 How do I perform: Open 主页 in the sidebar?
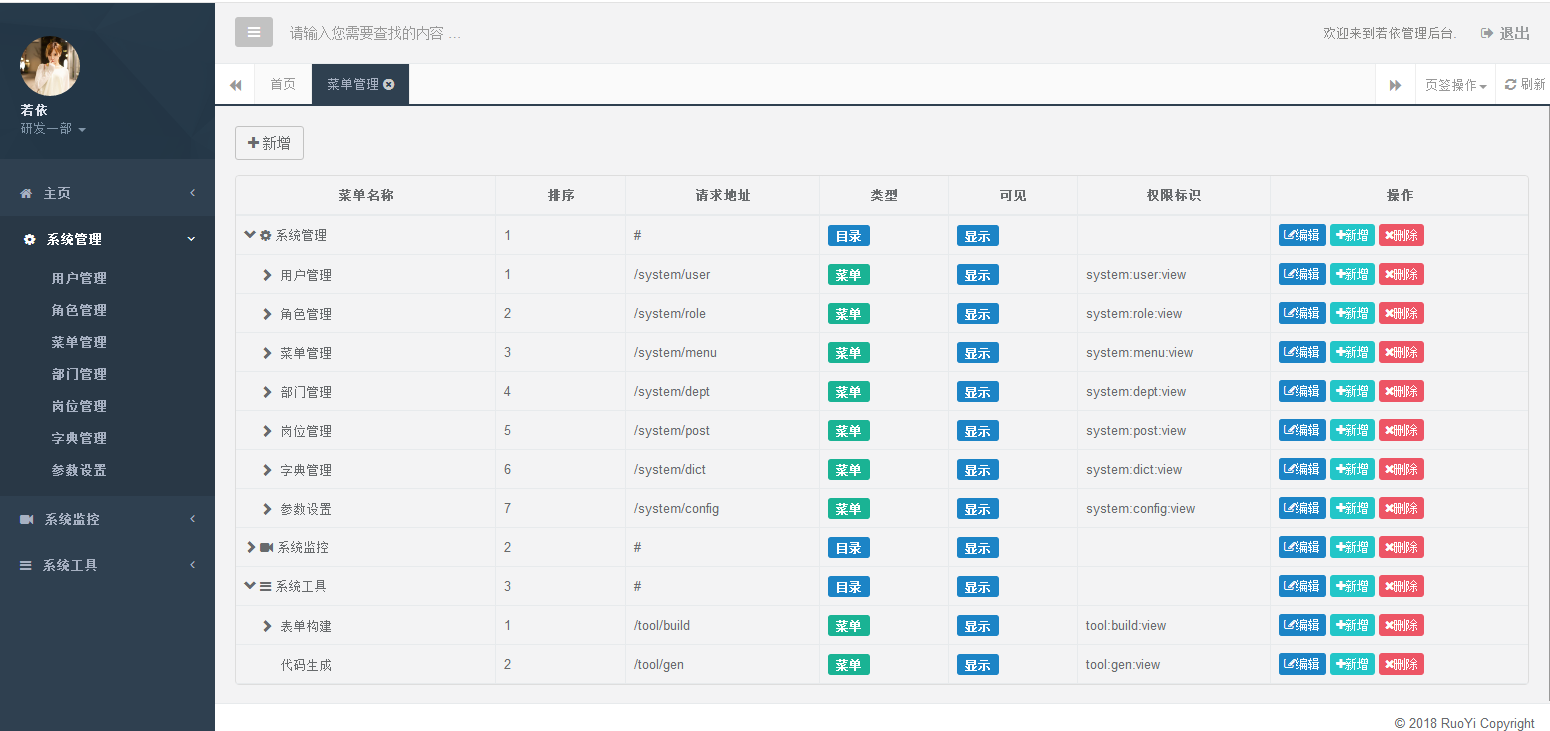click(x=107, y=193)
